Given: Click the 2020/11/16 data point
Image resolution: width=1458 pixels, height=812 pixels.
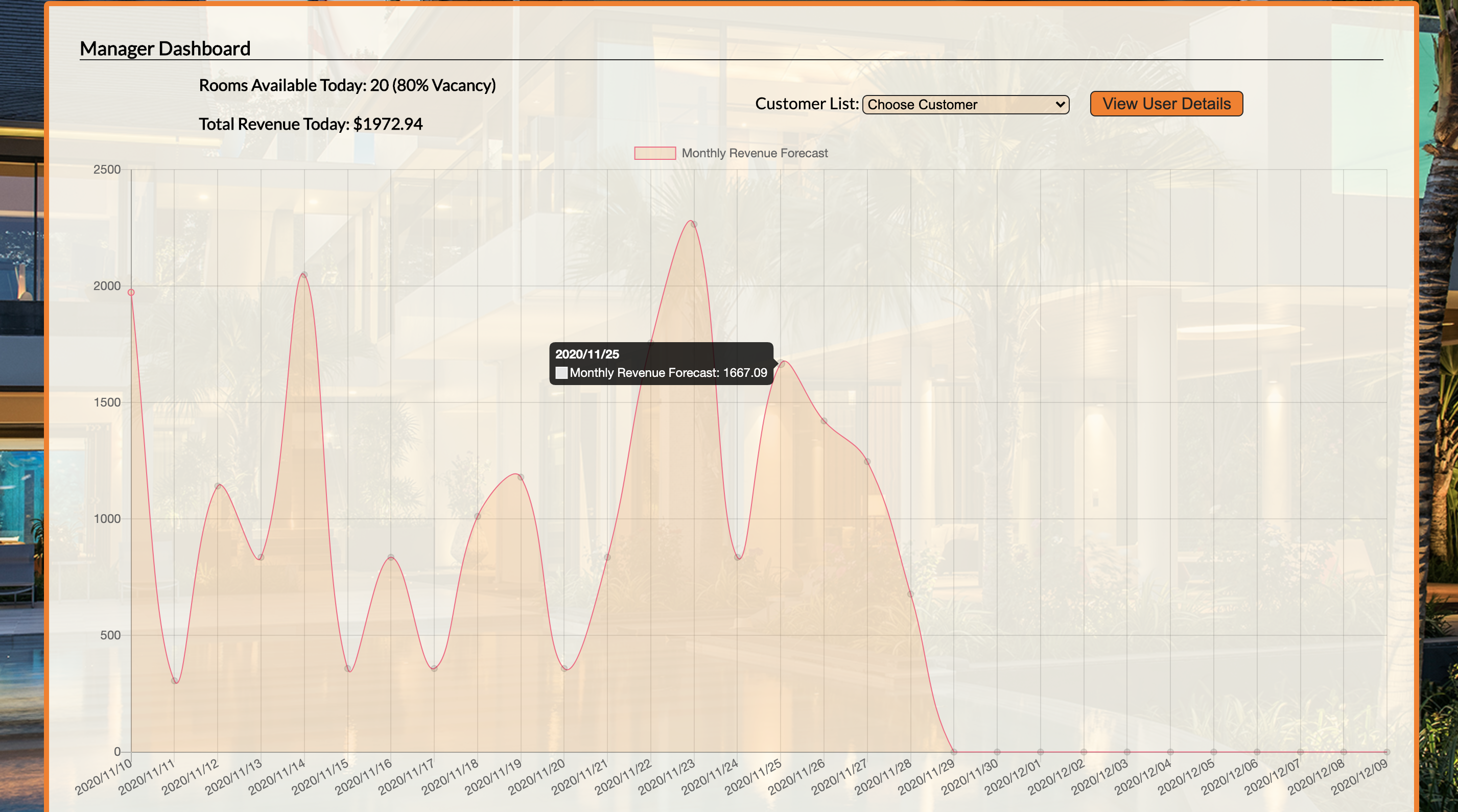Looking at the screenshot, I should 391,557.
